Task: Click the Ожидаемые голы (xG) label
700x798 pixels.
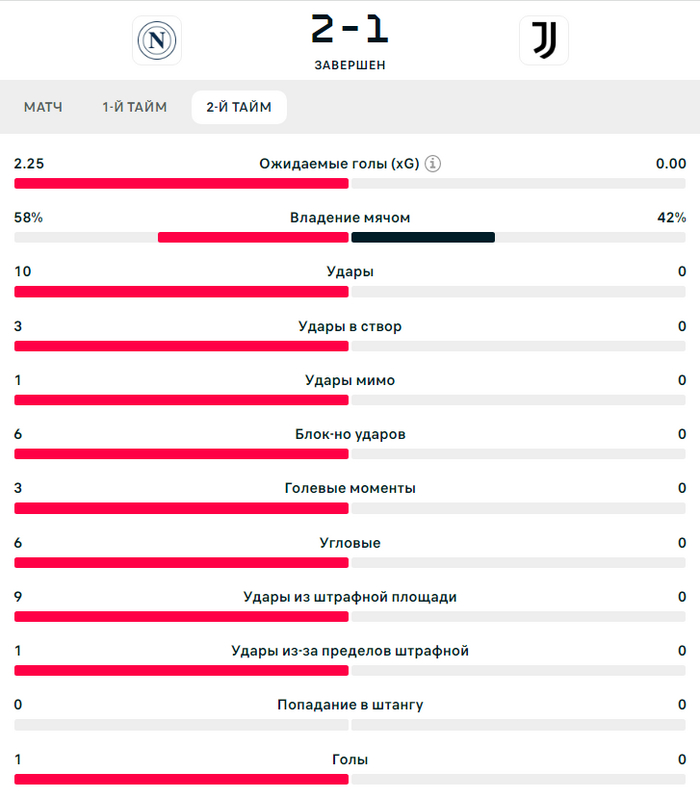Action: click(339, 164)
